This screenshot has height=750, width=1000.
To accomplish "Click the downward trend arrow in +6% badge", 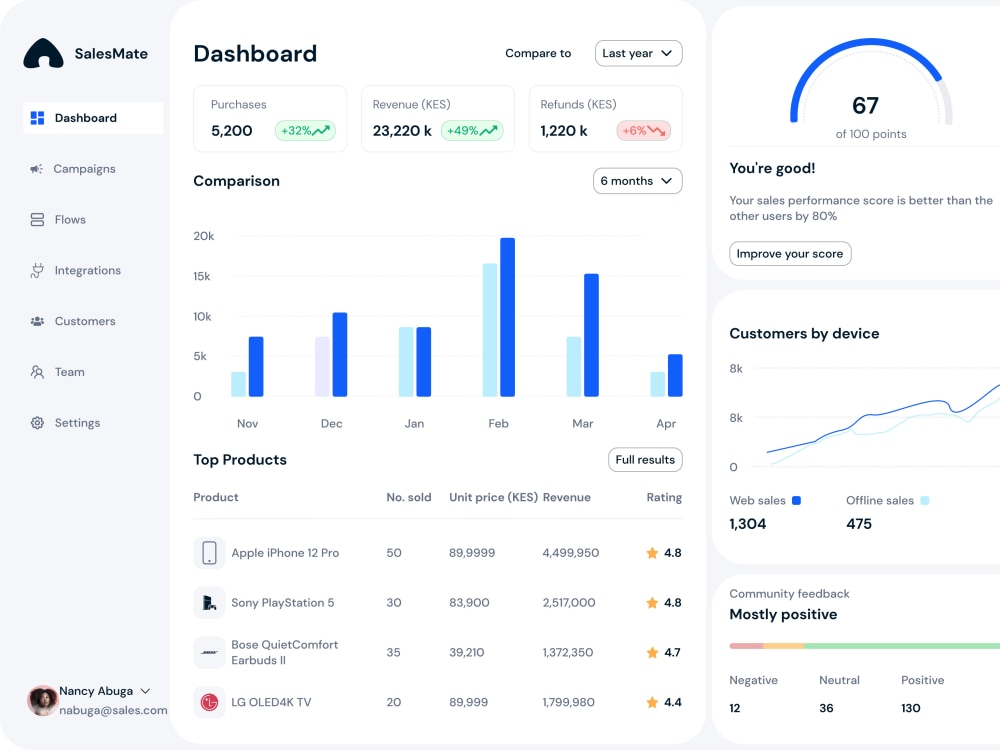I will (x=656, y=131).
